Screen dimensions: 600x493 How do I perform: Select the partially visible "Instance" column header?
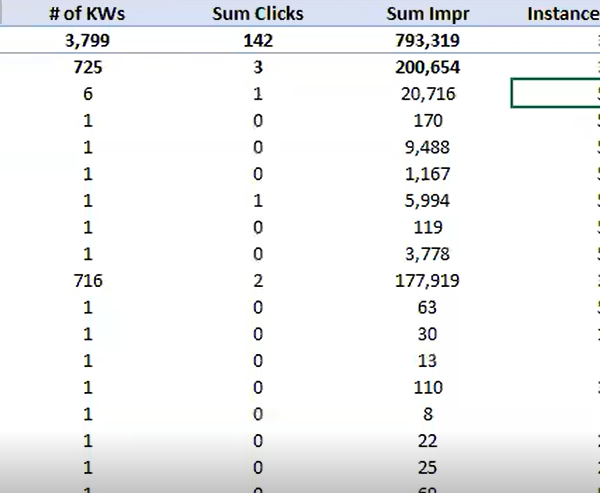pyautogui.click(x=562, y=14)
